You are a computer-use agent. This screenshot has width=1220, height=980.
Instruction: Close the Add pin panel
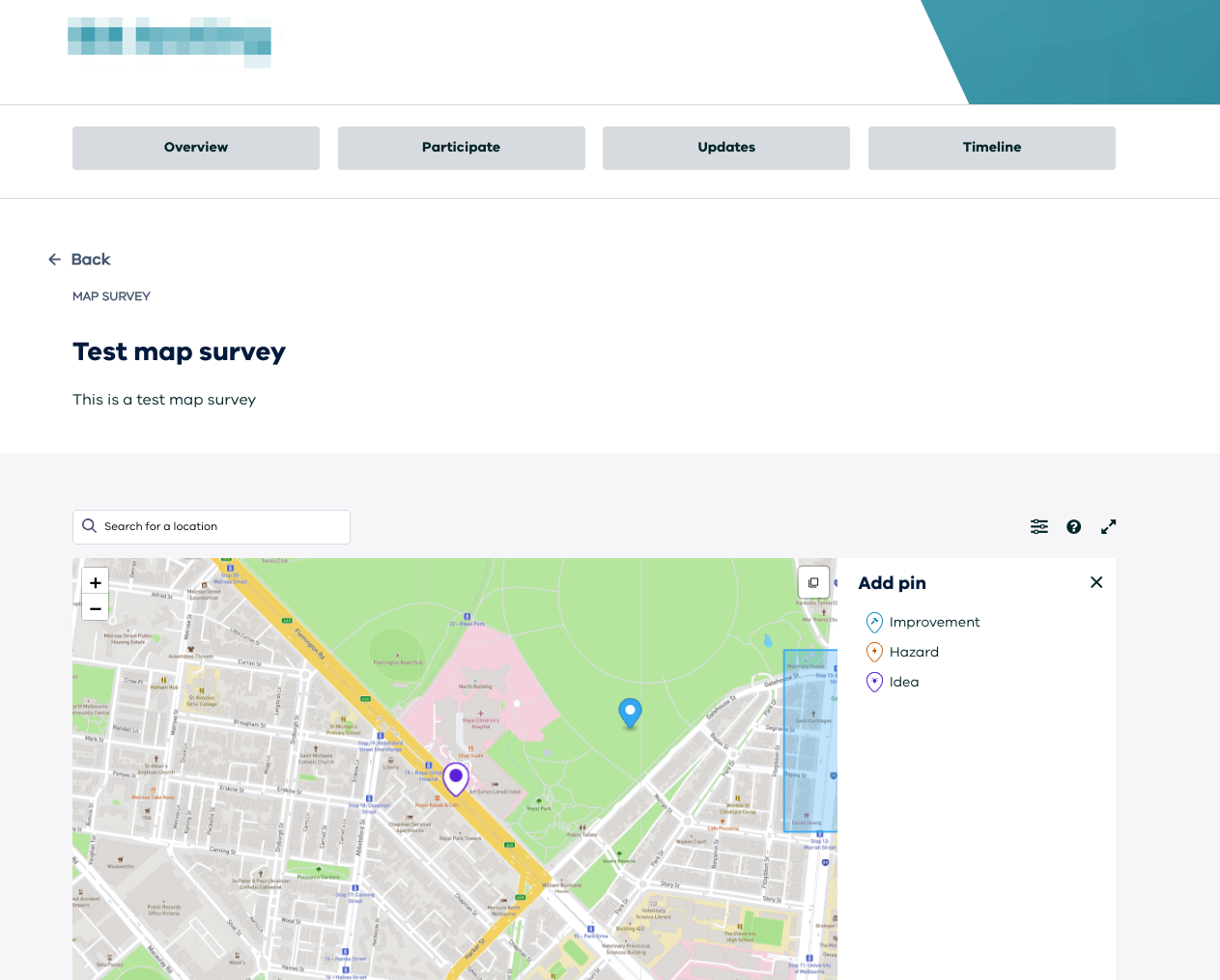coord(1095,582)
